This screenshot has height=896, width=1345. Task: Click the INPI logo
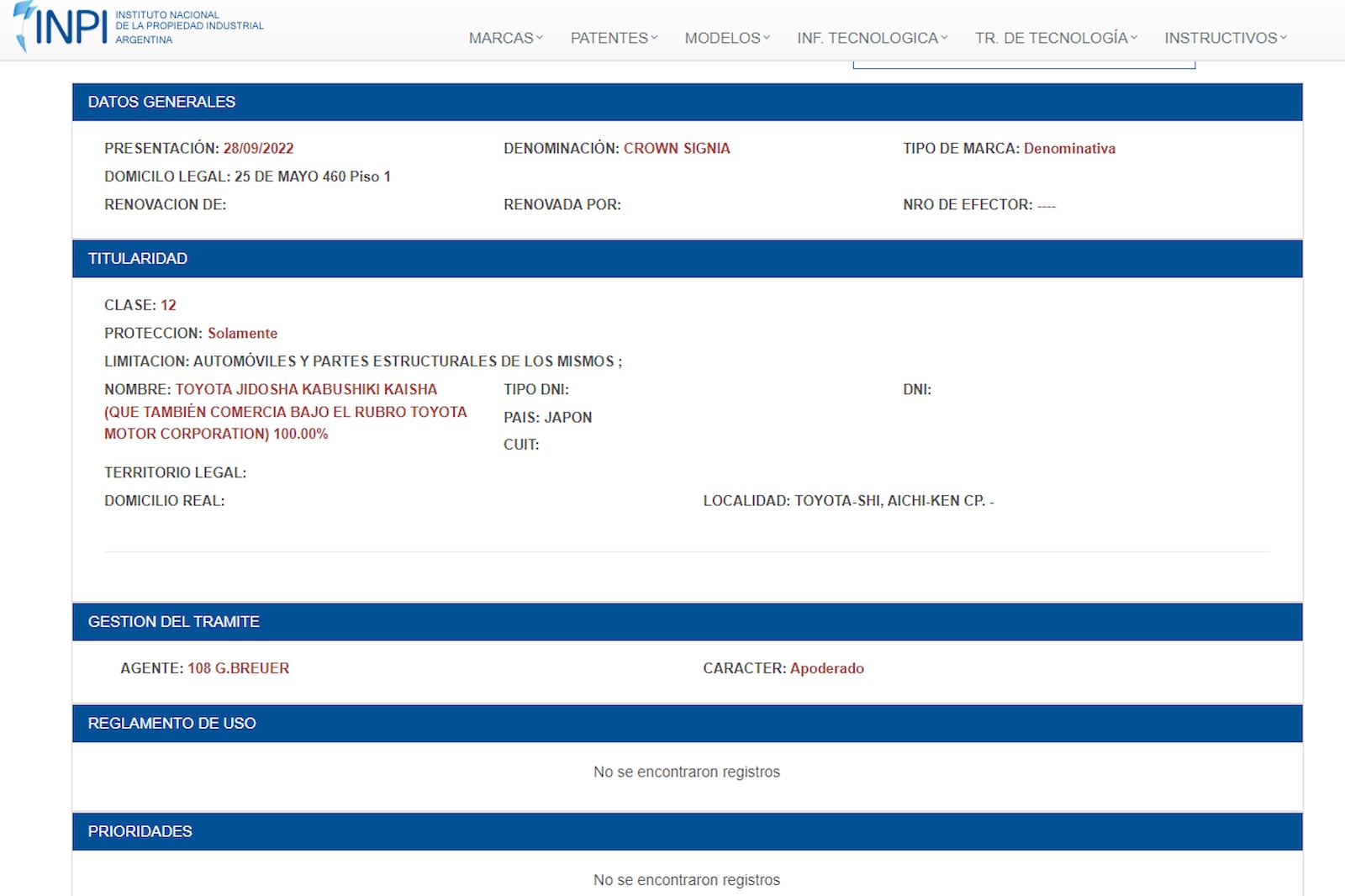[59, 26]
